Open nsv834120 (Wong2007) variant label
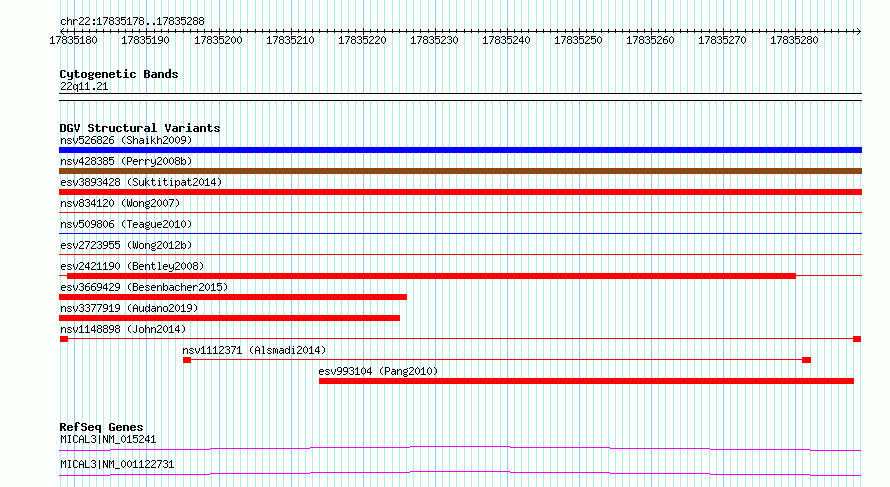 [120, 203]
